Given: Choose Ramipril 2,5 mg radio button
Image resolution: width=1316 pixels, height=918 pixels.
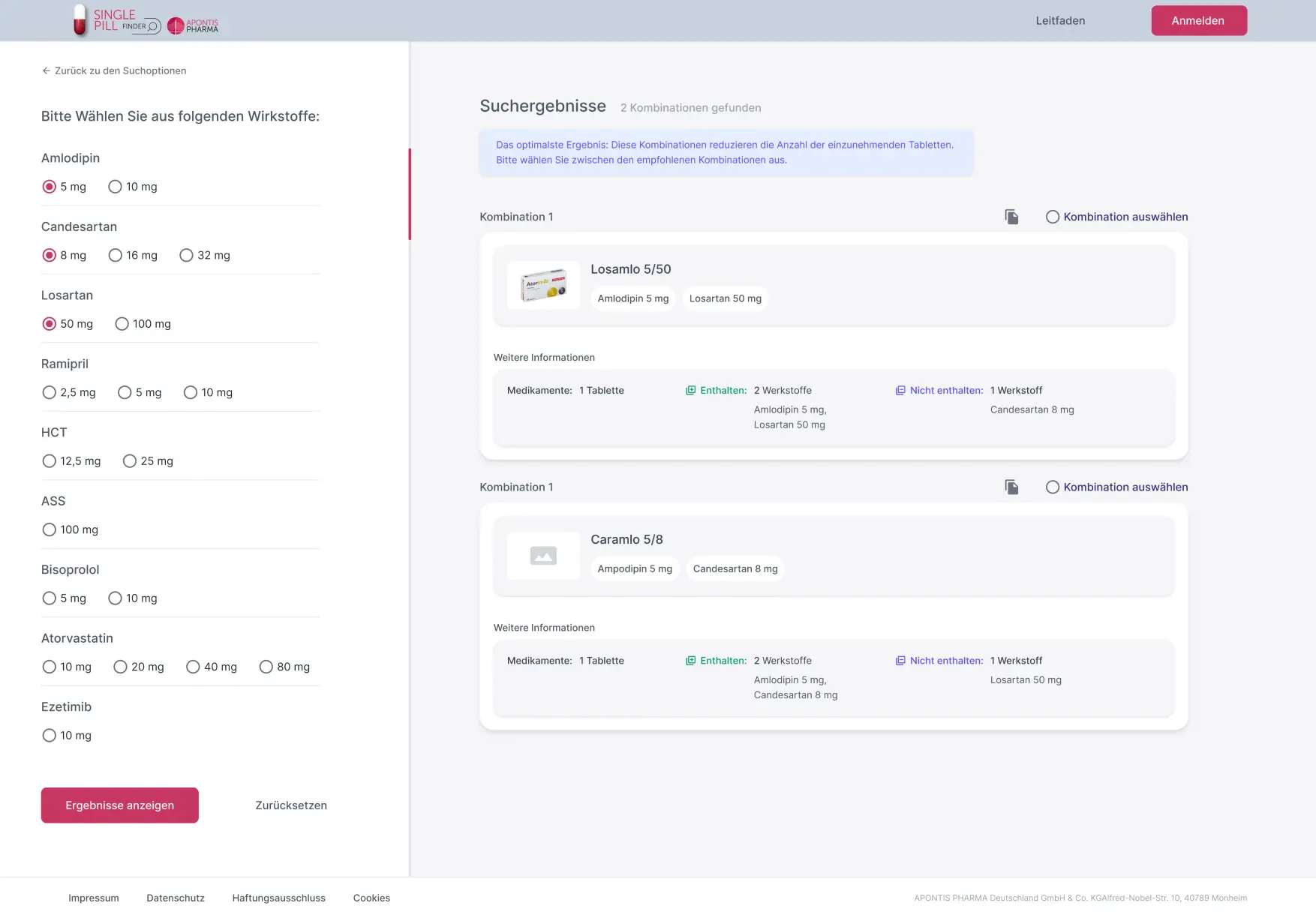Looking at the screenshot, I should [x=50, y=393].
